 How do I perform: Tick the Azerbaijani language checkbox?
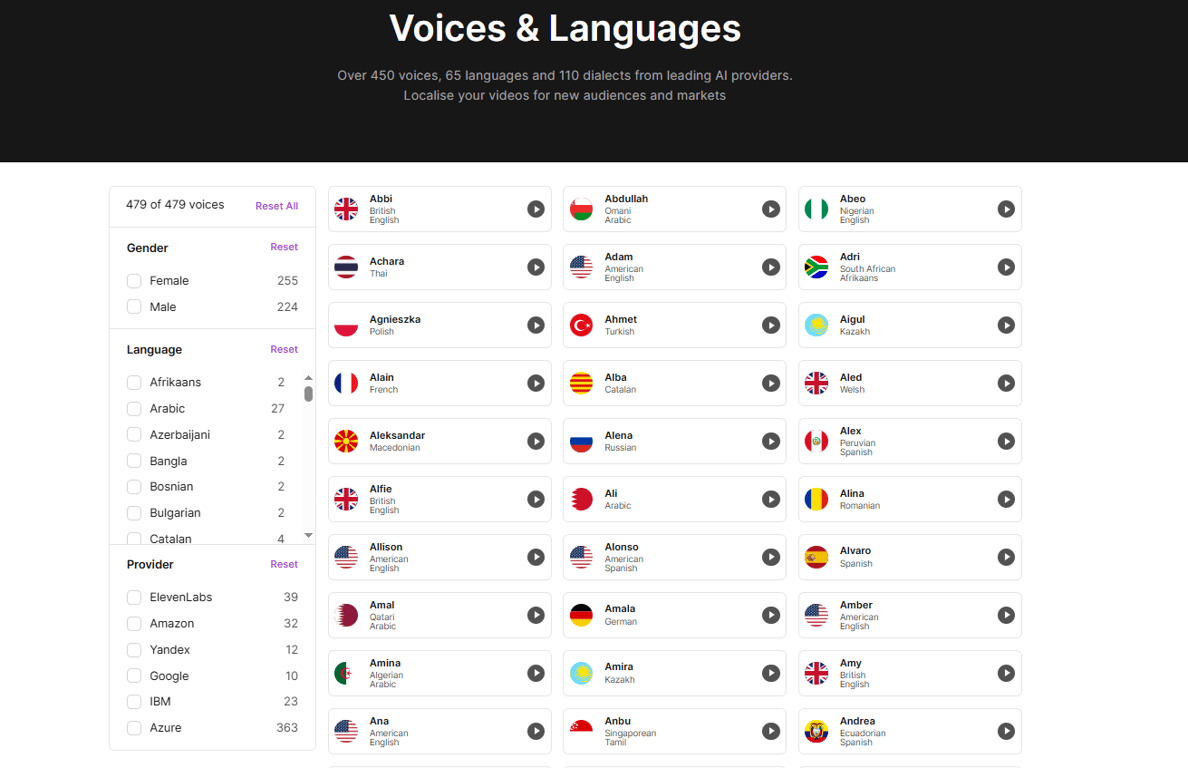pyautogui.click(x=134, y=435)
